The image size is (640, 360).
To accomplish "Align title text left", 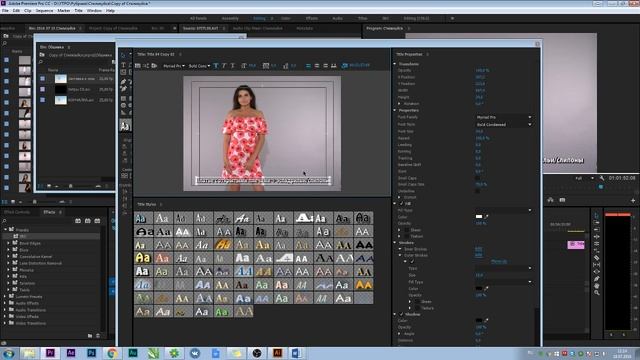I will pyautogui.click(x=308, y=66).
